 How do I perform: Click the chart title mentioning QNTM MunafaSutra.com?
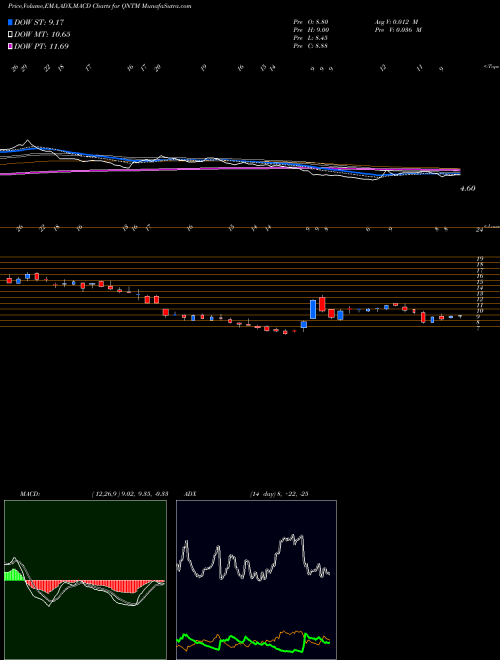tap(99, 7)
